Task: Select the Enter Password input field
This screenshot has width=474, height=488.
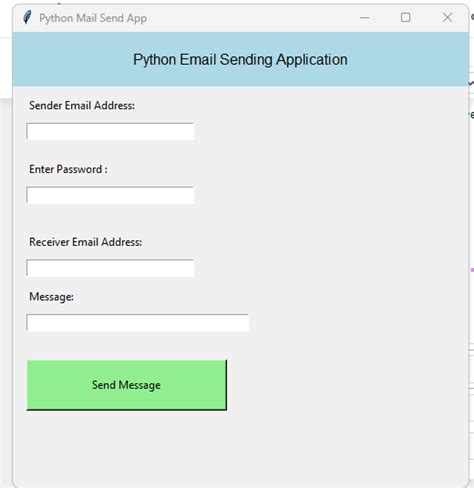Action: (x=110, y=195)
